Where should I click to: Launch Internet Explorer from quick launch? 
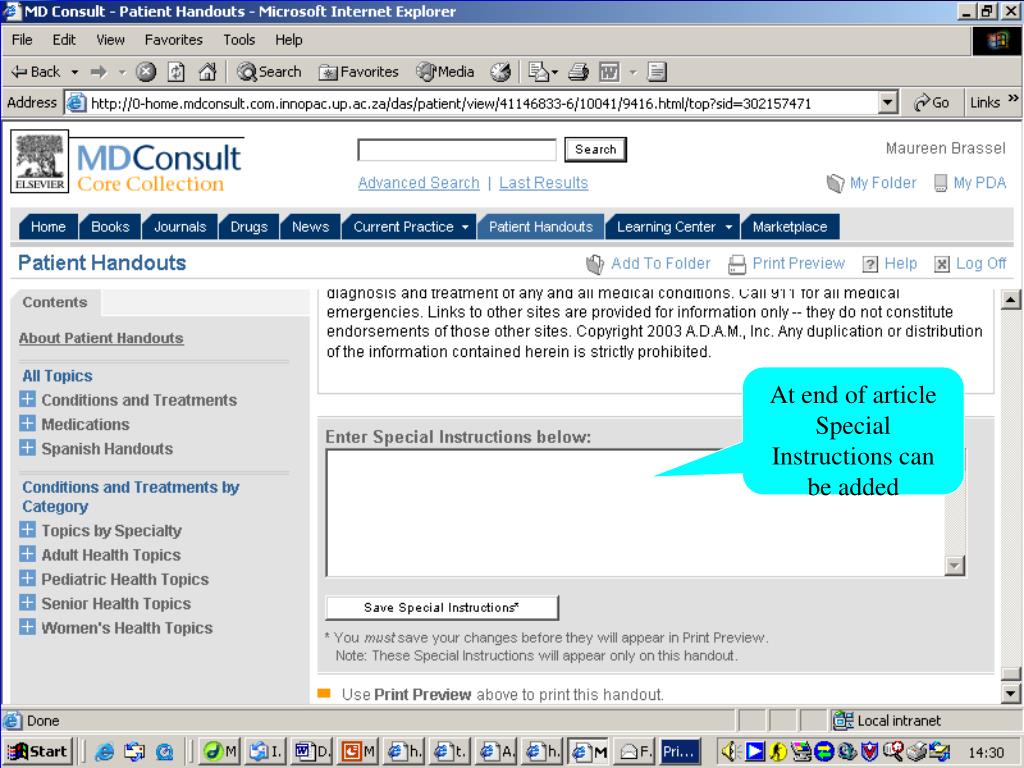point(104,752)
